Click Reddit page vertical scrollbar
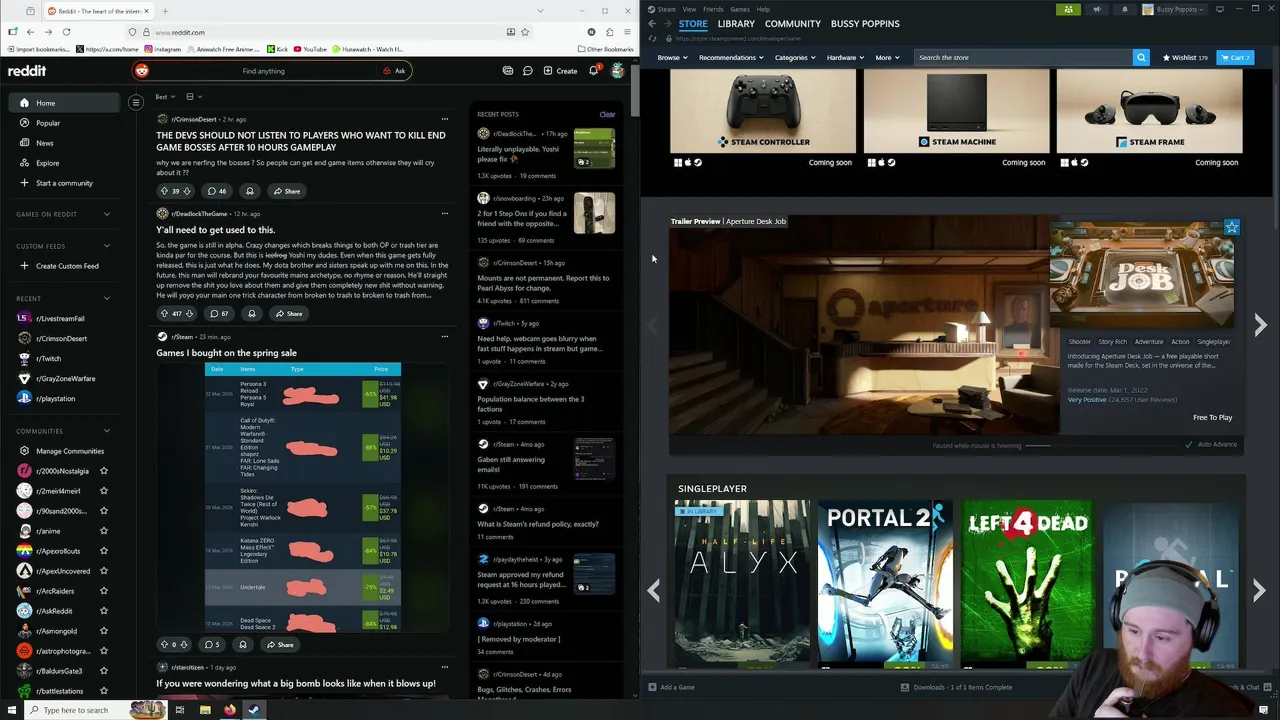The image size is (1280, 720). 635,92
